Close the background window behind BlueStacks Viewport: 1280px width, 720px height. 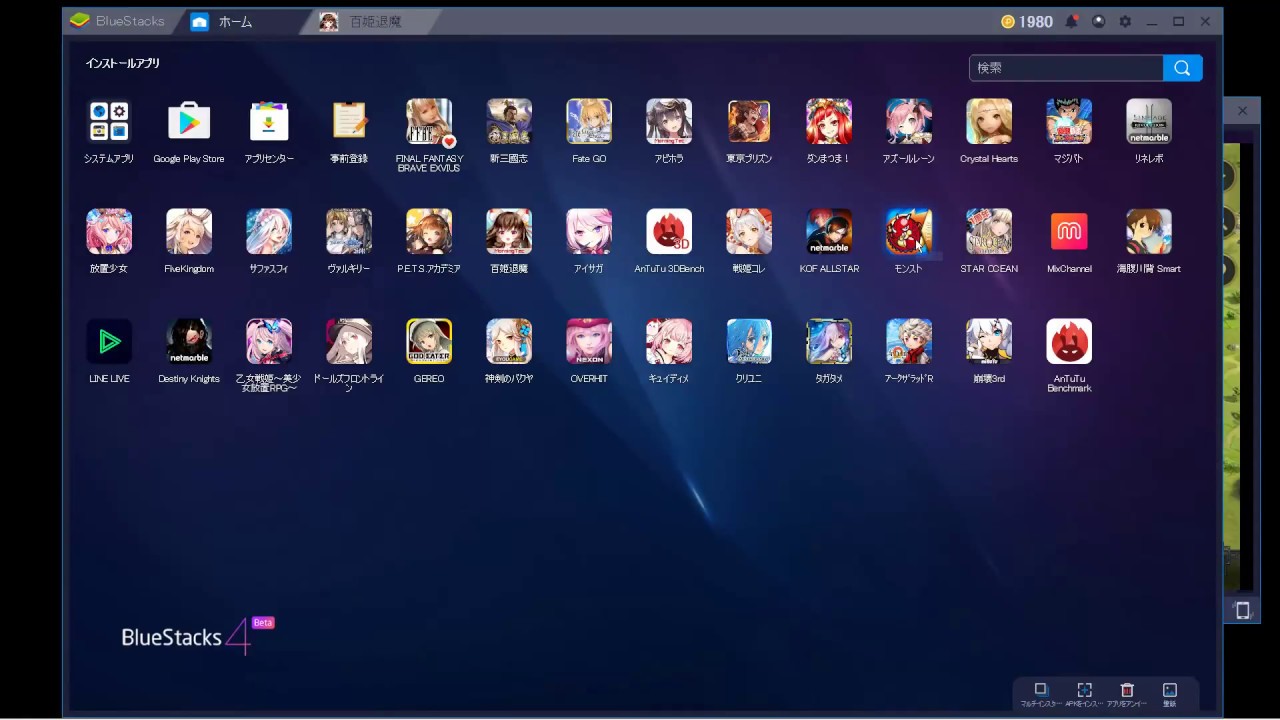click(x=1243, y=111)
